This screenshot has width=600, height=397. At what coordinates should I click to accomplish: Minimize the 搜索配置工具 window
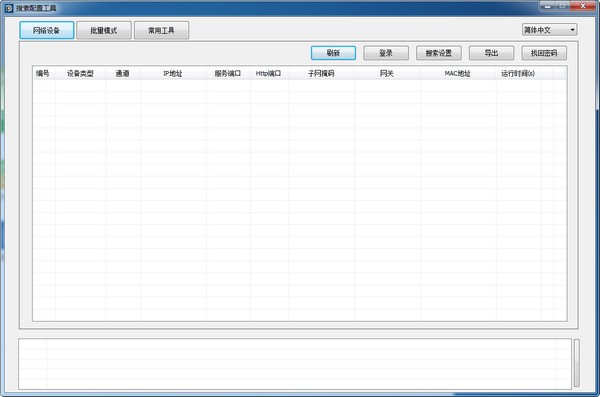tap(548, 6)
